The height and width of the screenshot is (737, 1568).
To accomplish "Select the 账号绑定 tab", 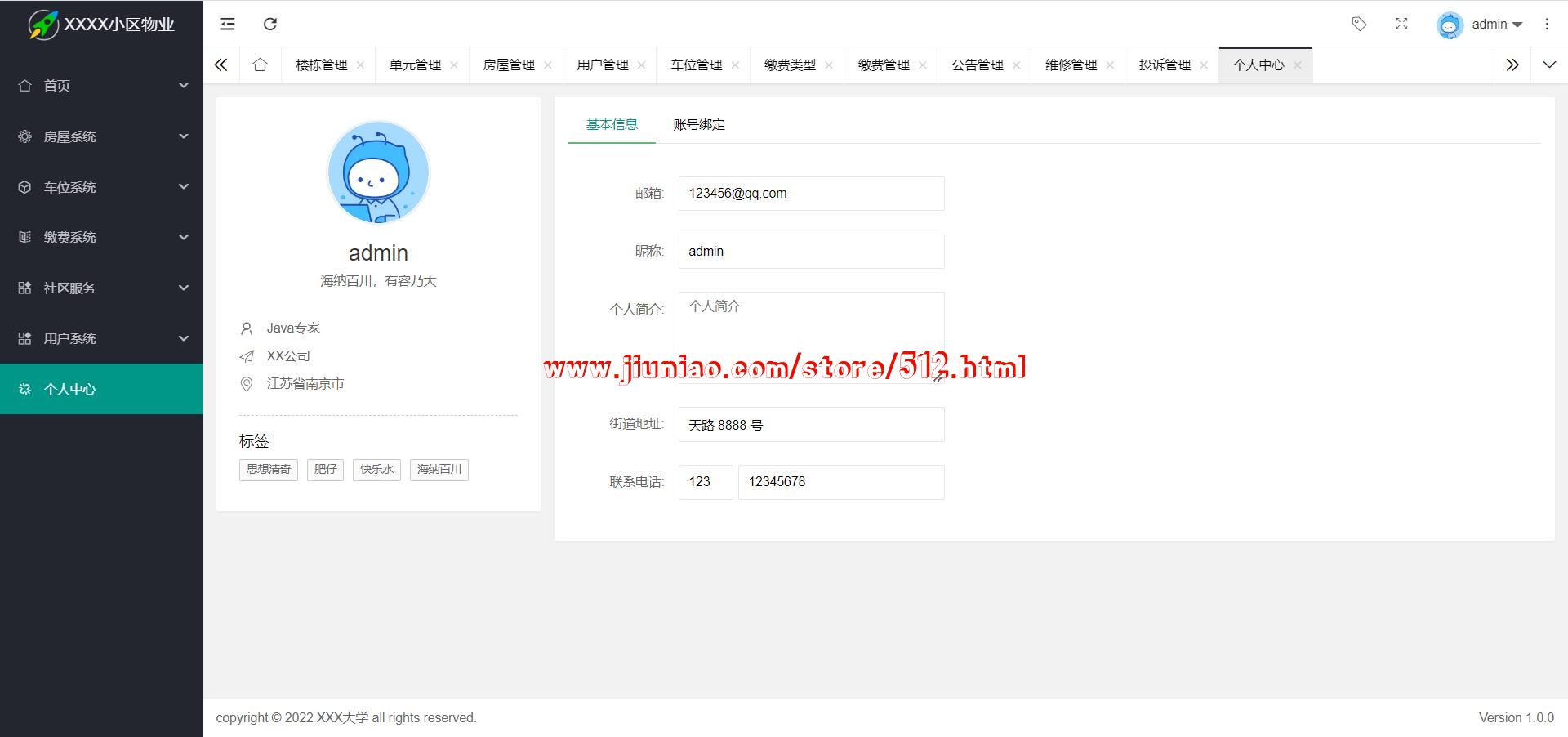I will coord(699,124).
